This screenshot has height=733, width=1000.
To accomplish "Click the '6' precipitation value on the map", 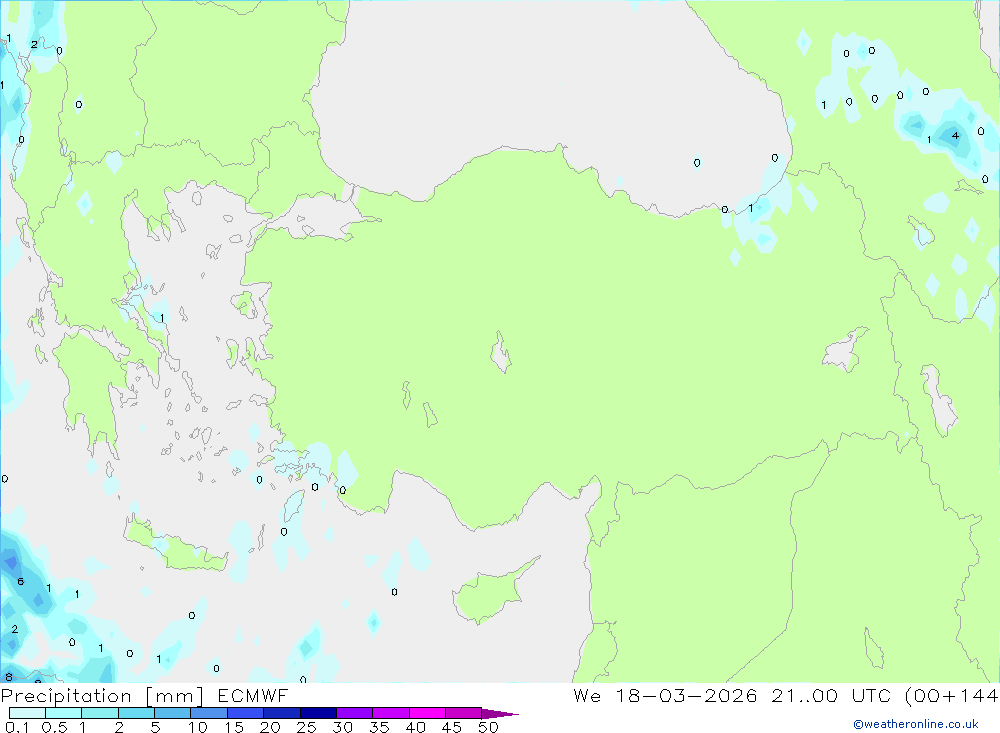I will point(20,581).
